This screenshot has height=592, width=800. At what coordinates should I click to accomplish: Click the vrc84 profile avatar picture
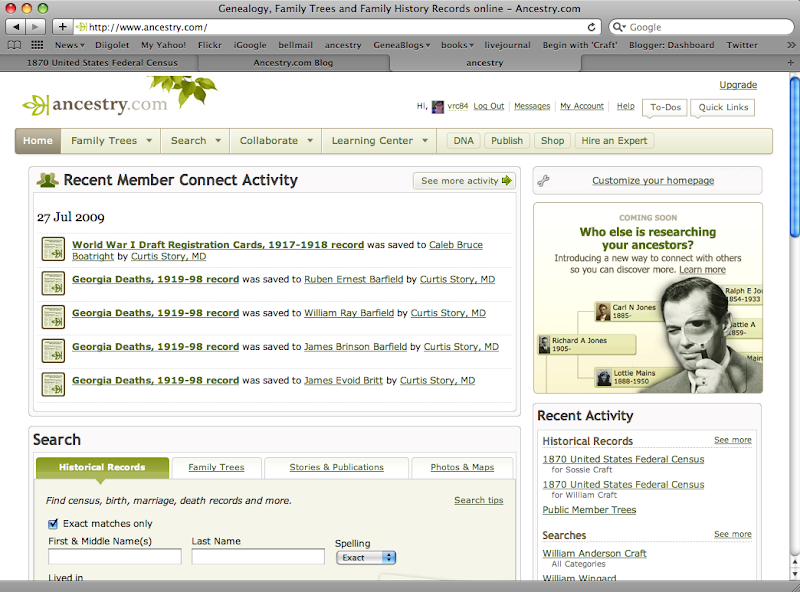(438, 107)
